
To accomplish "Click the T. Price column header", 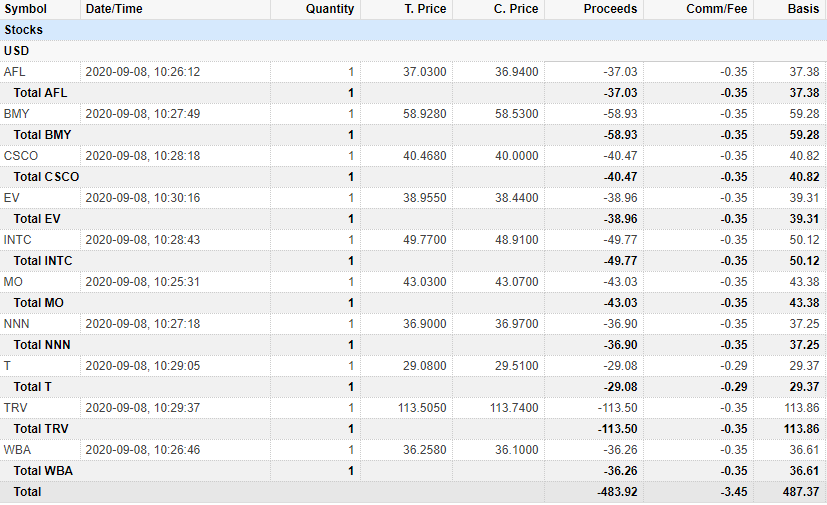I will [425, 9].
